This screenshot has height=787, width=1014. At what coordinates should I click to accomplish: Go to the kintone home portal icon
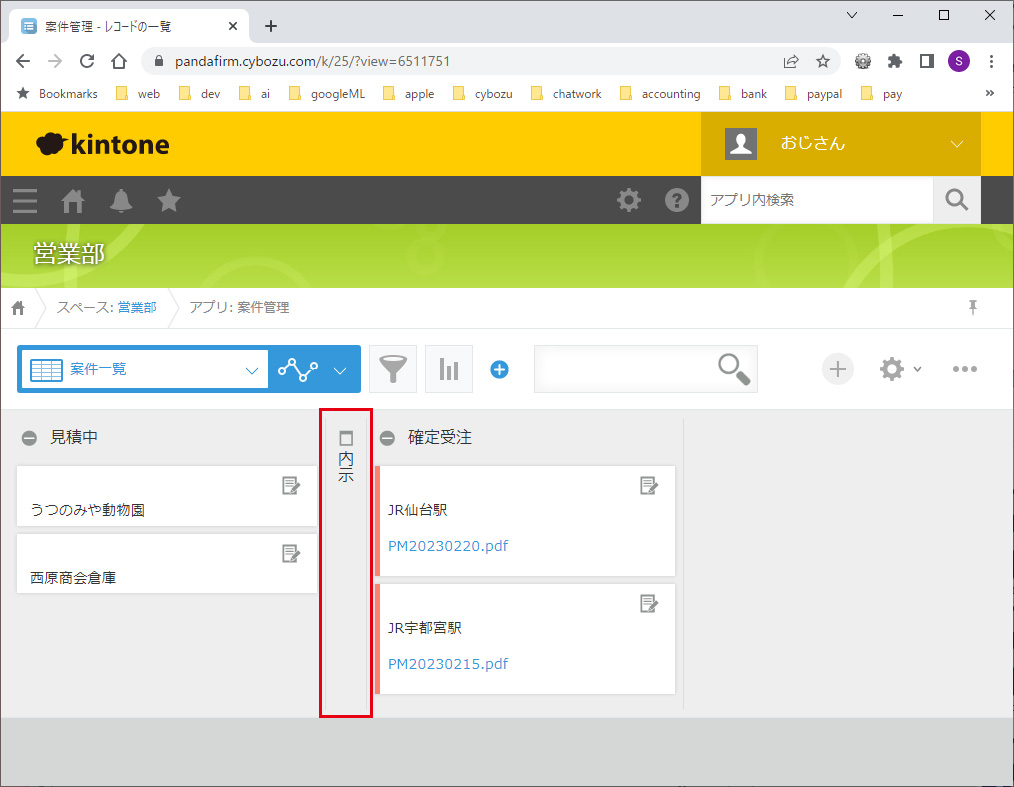coord(73,201)
